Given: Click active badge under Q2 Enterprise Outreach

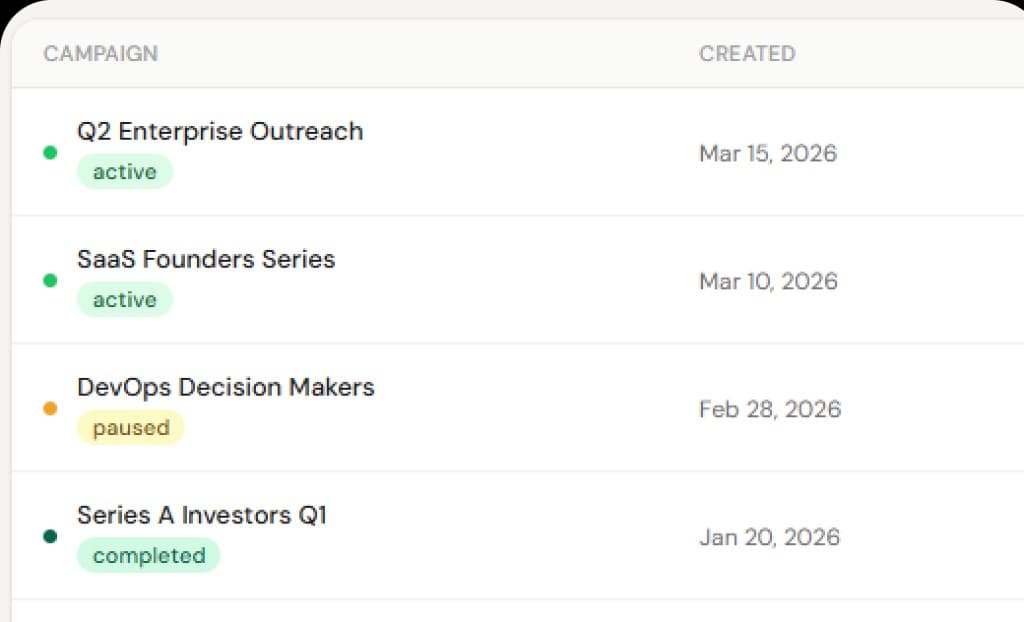Looking at the screenshot, I should (x=125, y=172).
